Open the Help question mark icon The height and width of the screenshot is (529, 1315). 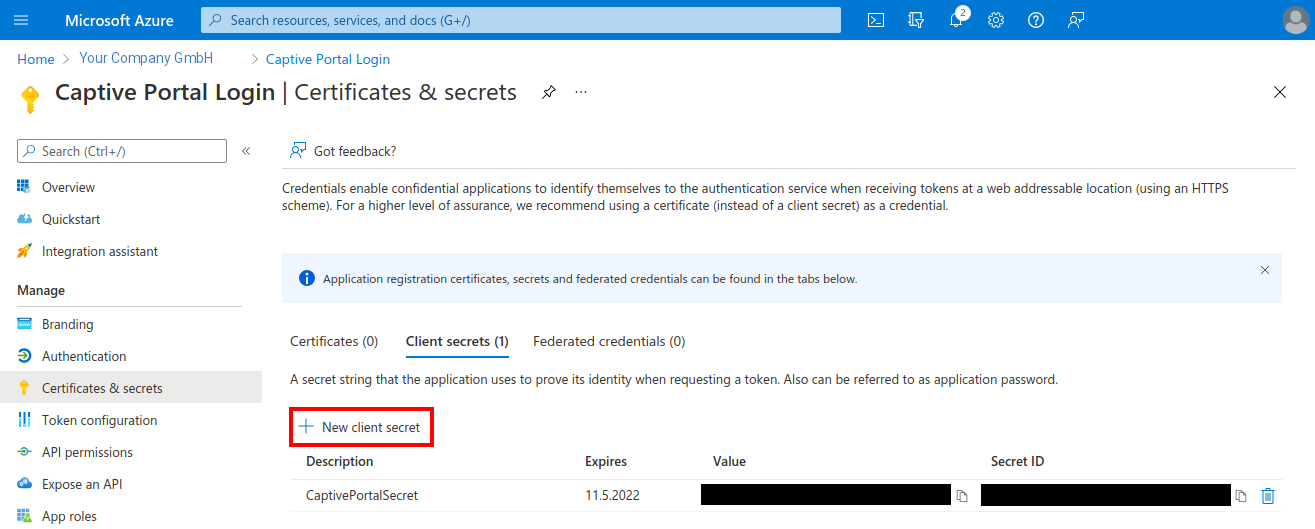coord(1036,20)
